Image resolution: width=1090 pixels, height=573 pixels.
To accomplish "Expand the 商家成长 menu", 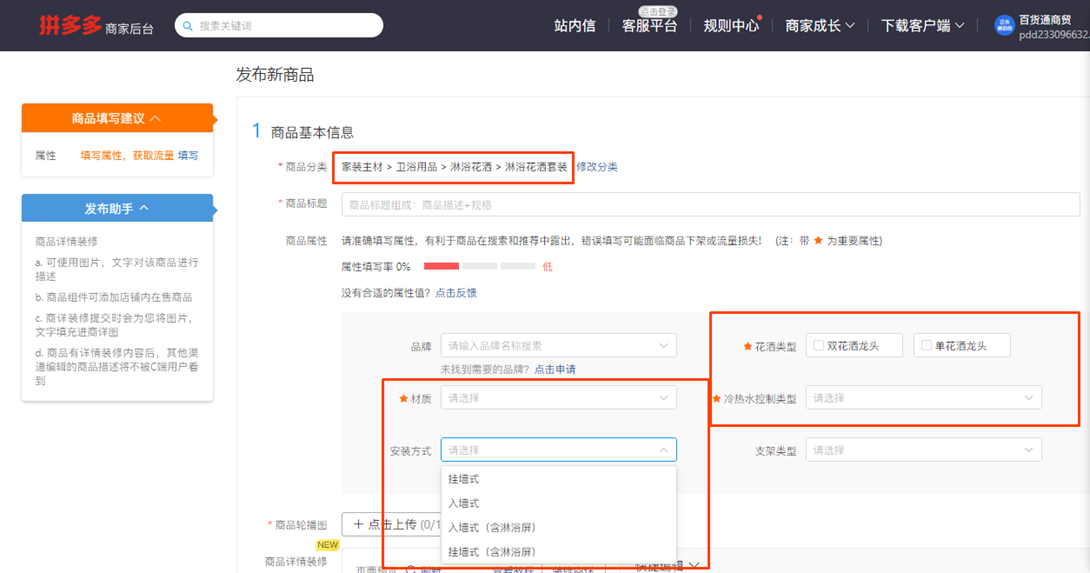I will 820,26.
